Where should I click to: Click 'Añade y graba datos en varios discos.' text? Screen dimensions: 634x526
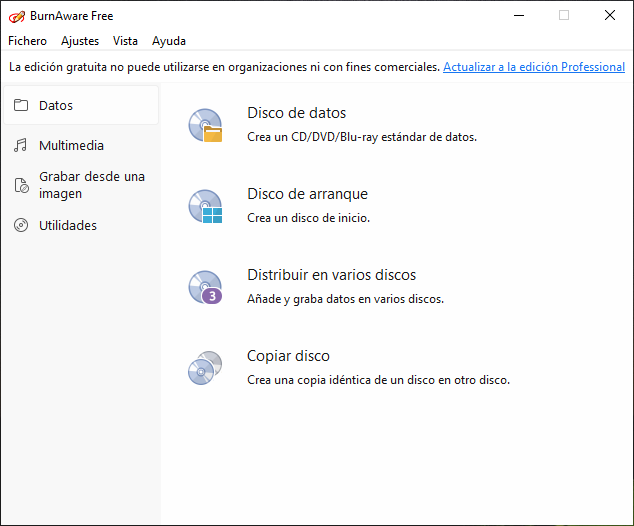click(x=345, y=299)
